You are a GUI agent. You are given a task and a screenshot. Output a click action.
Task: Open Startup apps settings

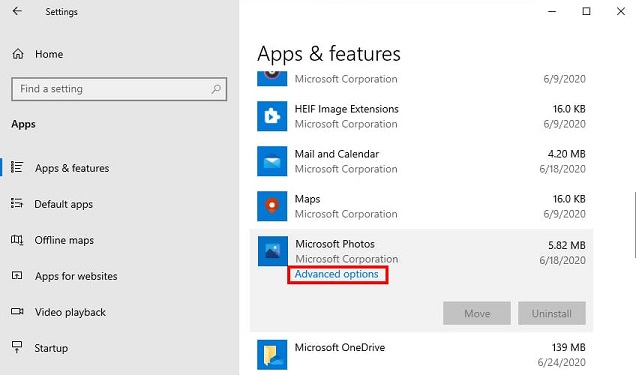pos(51,348)
